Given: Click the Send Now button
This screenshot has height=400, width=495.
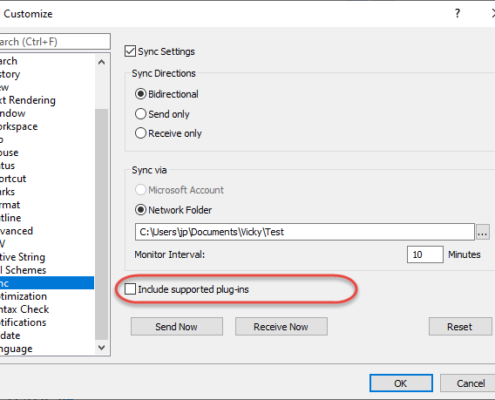Looking at the screenshot, I should [x=177, y=327].
